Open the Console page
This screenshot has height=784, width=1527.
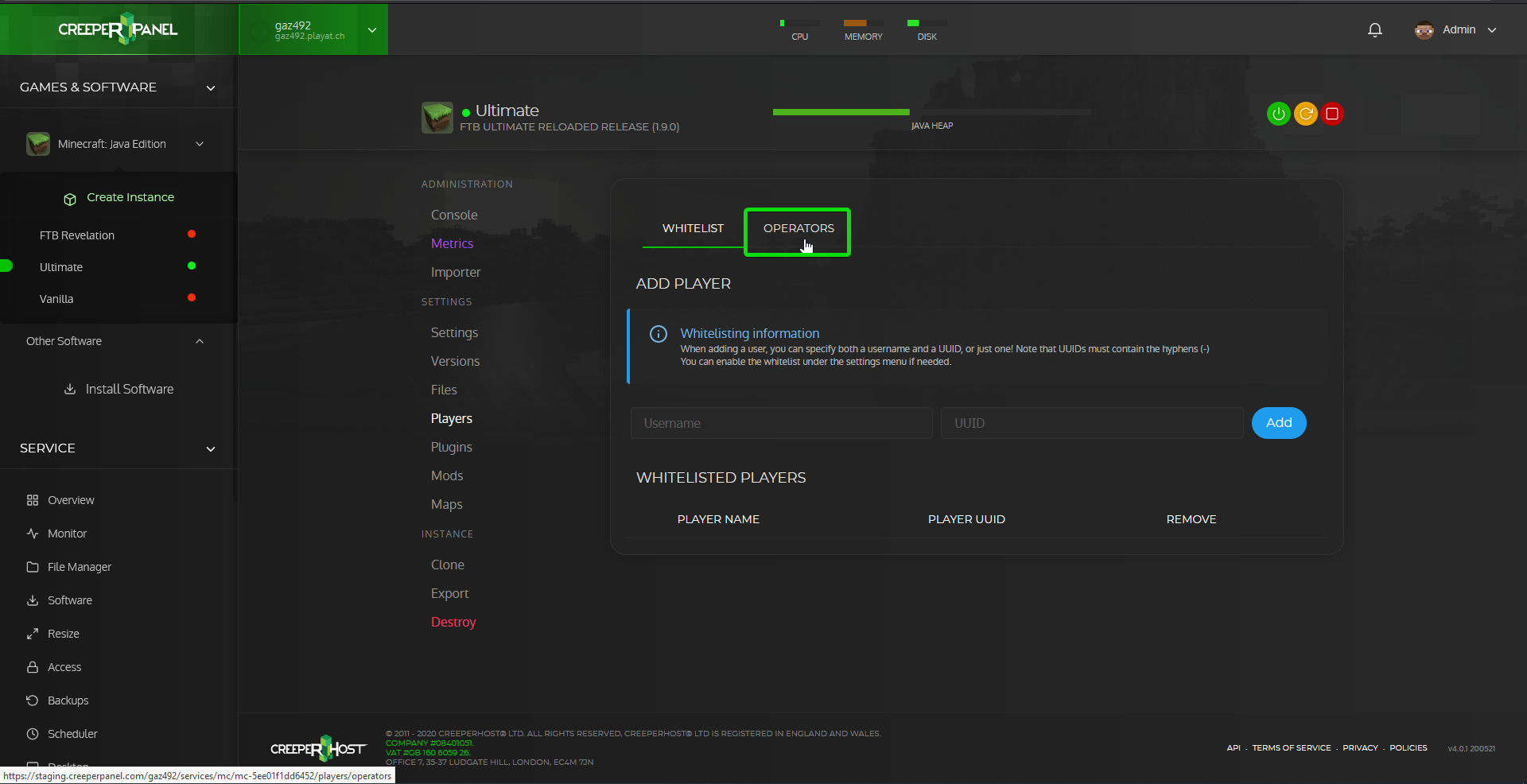point(454,215)
